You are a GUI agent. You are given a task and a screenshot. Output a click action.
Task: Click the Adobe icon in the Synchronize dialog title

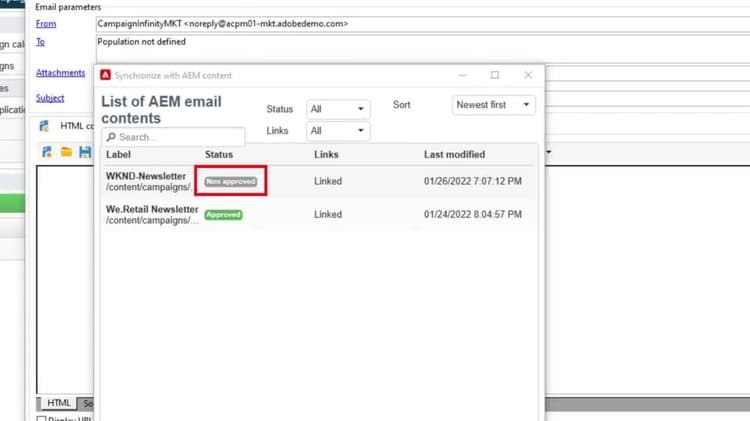[105, 75]
